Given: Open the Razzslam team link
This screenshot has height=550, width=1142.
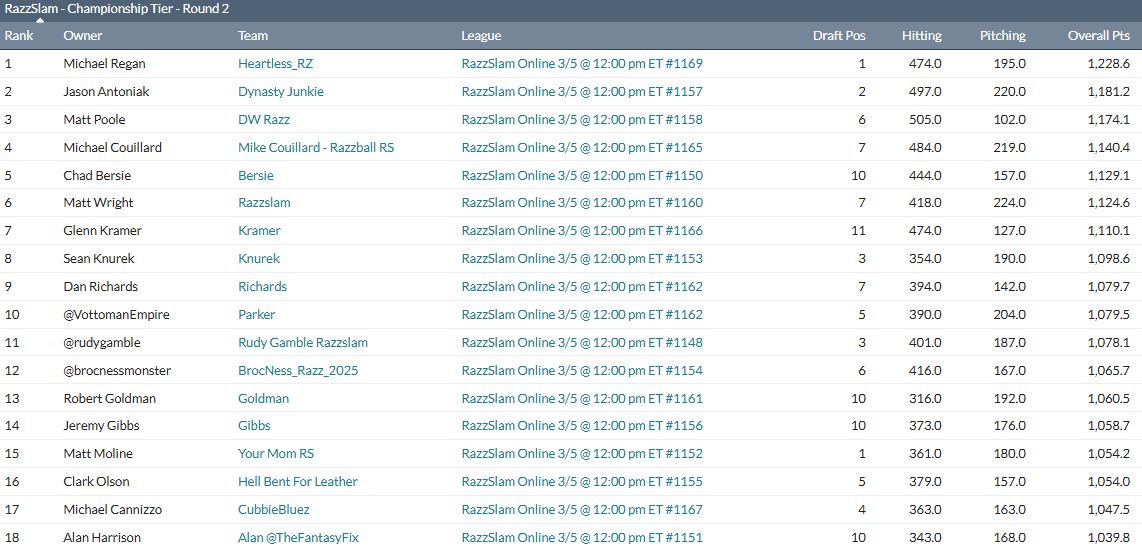Looking at the screenshot, I should point(264,203).
